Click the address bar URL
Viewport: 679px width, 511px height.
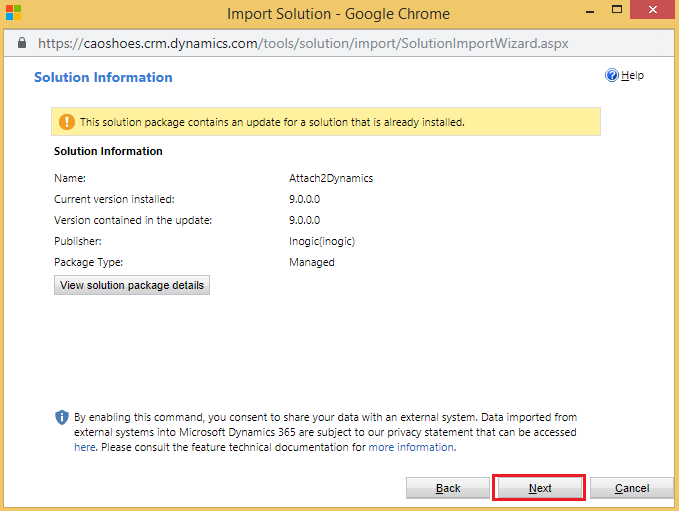pyautogui.click(x=303, y=43)
